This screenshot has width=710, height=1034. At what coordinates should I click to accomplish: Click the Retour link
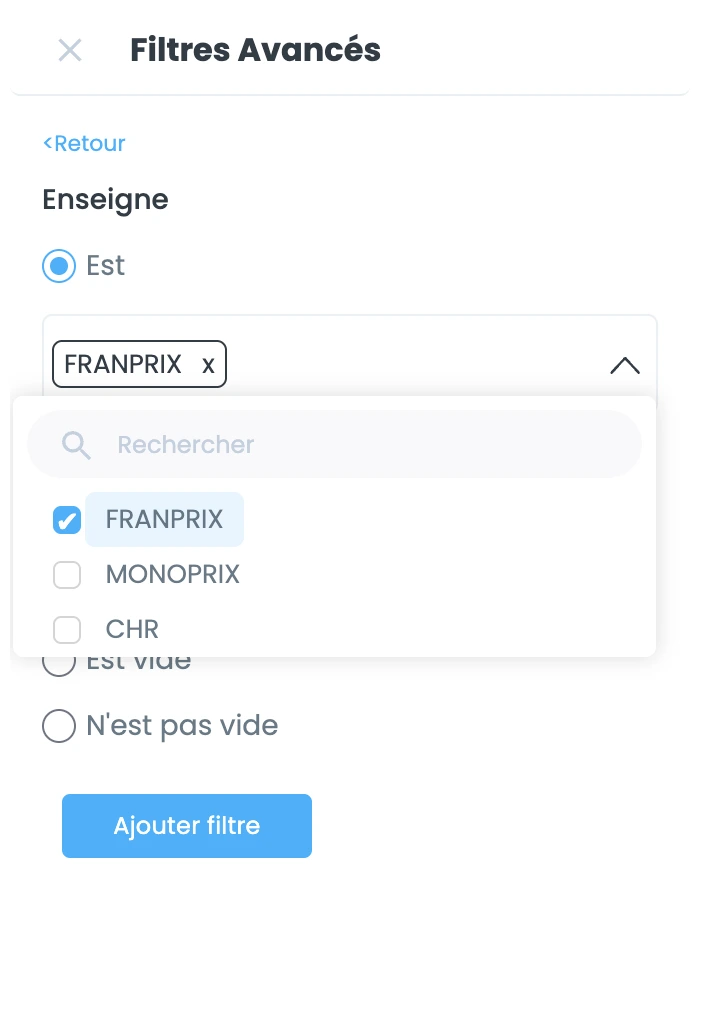(x=90, y=143)
